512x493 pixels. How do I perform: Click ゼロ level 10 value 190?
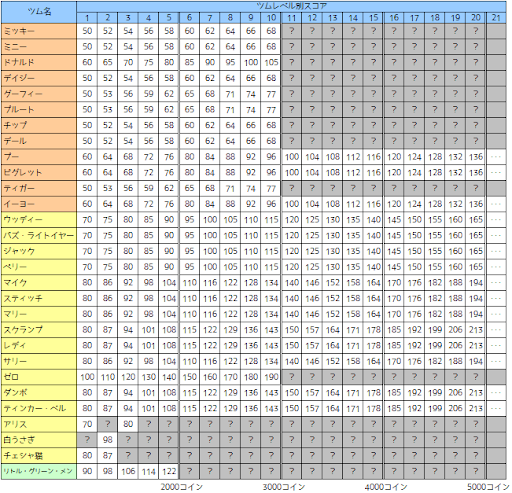[271, 377]
